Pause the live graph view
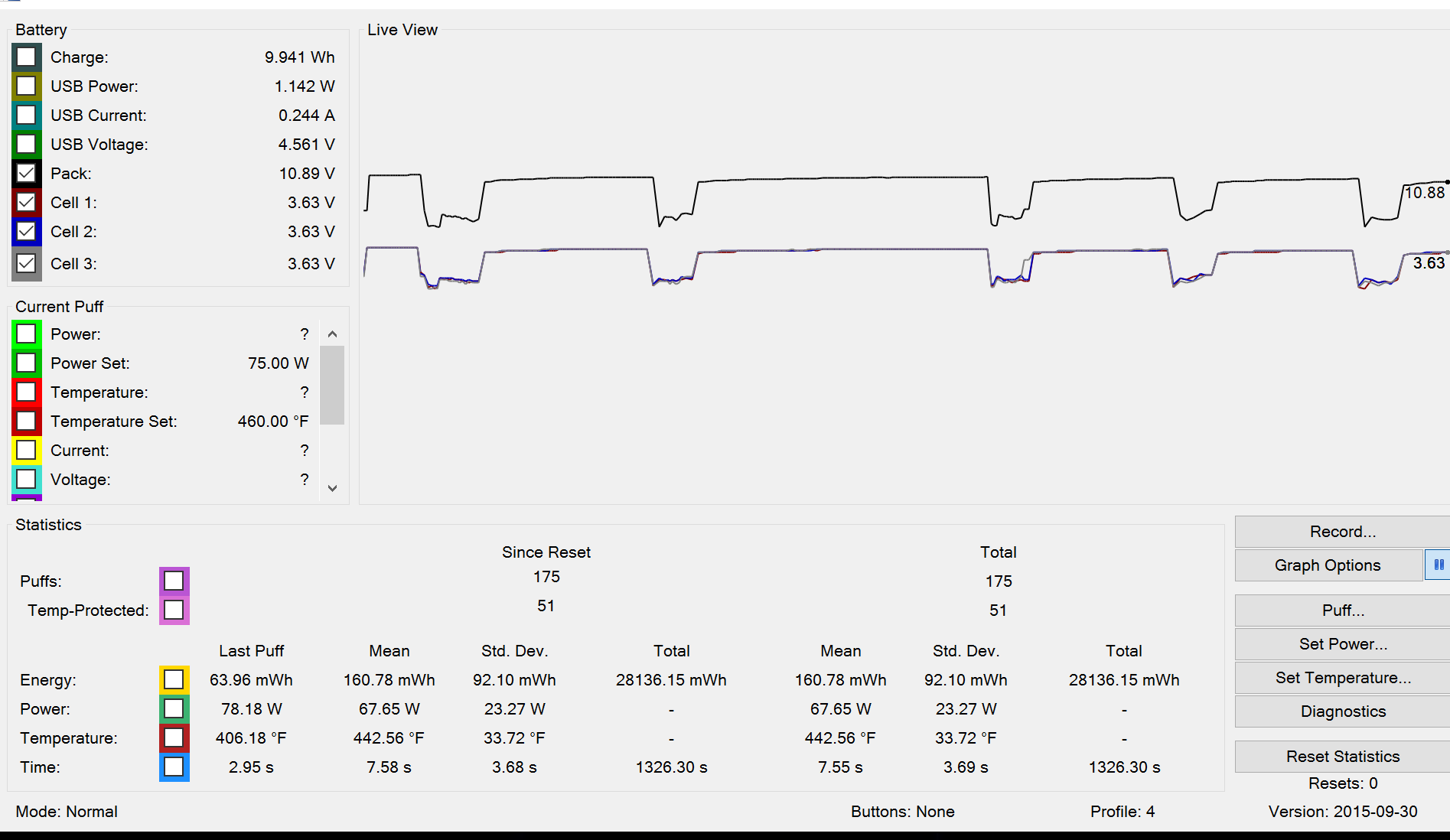The width and height of the screenshot is (1450, 840). pos(1438,565)
